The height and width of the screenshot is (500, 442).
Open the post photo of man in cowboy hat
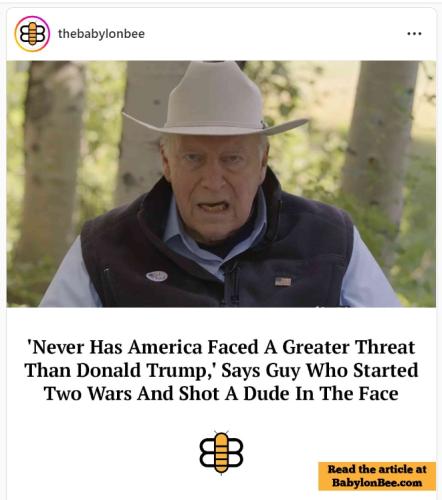(x=221, y=184)
